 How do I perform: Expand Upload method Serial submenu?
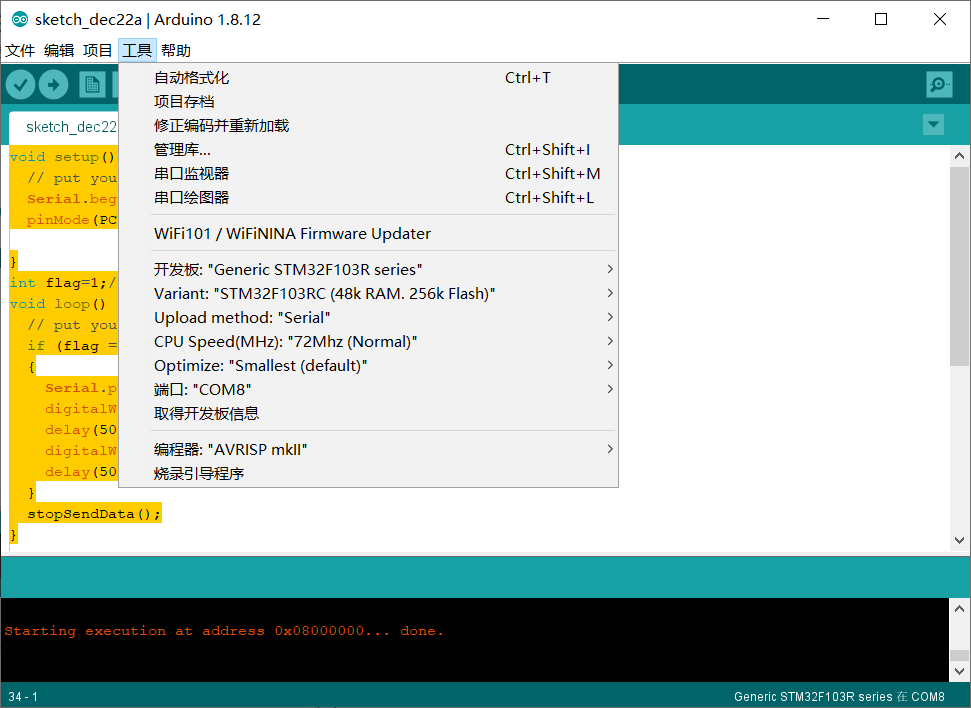[x=368, y=318]
